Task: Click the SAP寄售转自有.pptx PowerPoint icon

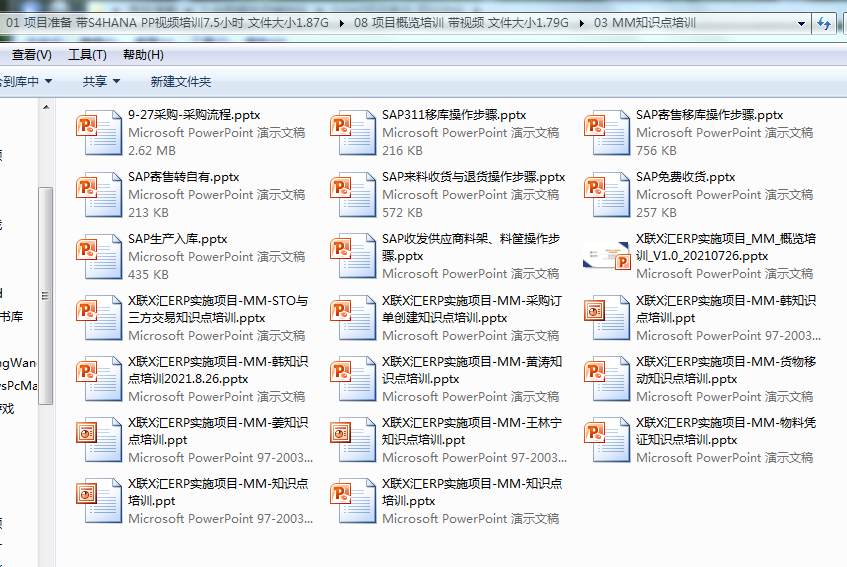Action: tap(99, 194)
